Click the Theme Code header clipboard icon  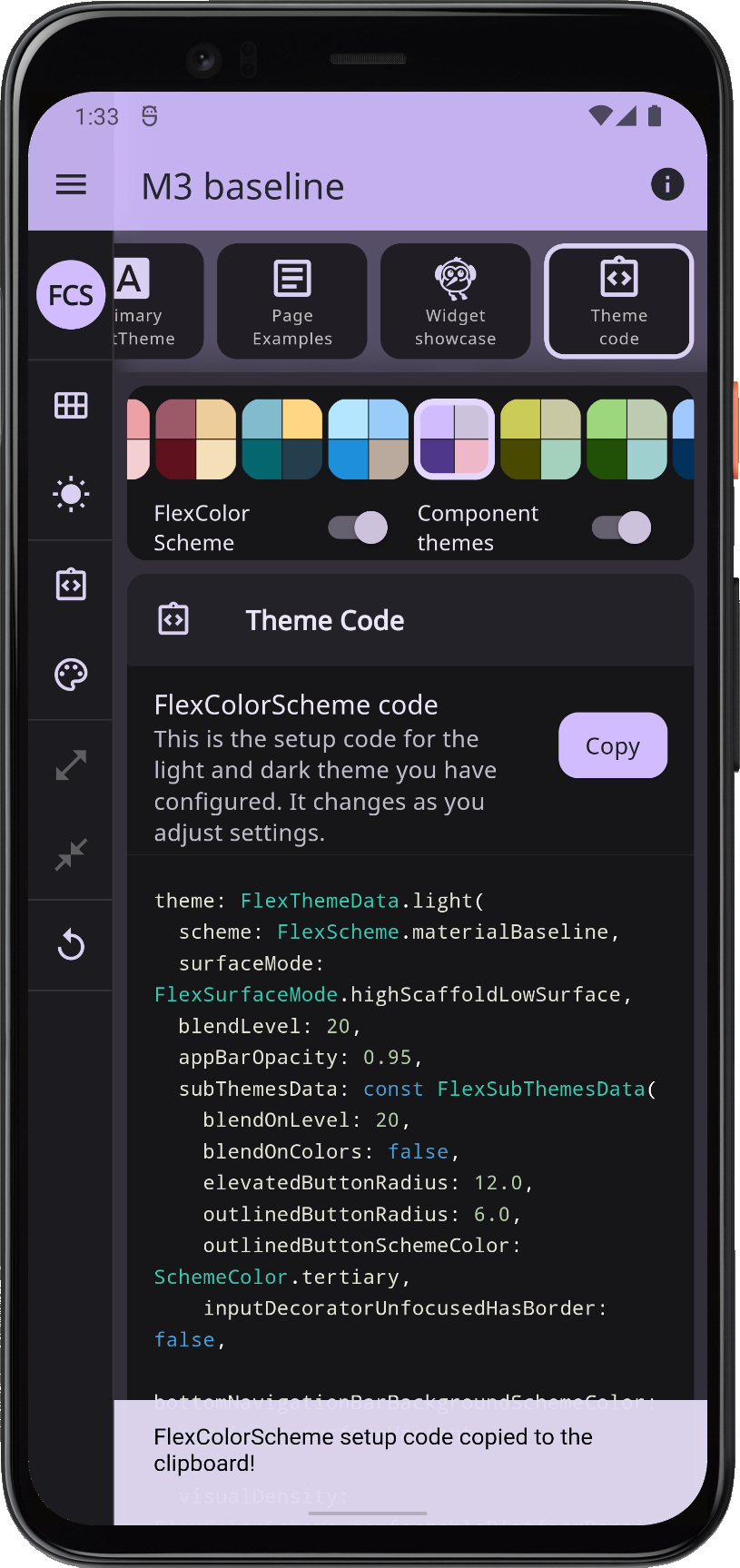tap(173, 620)
